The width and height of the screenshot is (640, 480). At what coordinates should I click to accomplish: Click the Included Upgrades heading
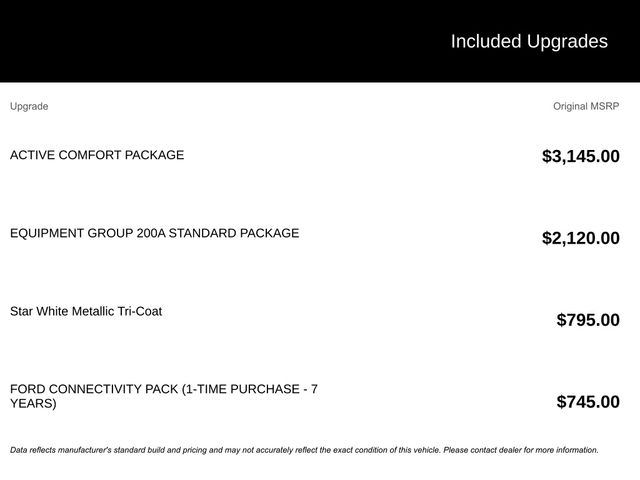click(x=528, y=41)
